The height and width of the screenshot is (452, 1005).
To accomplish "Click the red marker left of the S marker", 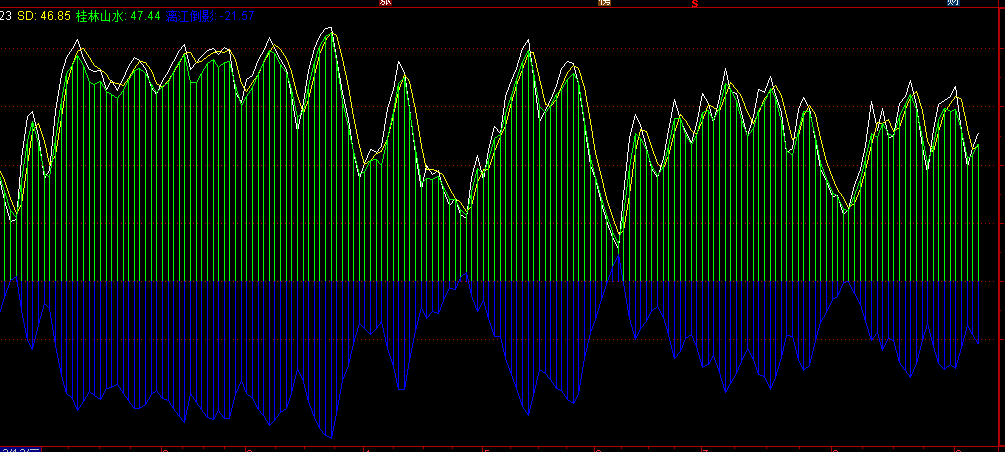I will coord(604,3).
